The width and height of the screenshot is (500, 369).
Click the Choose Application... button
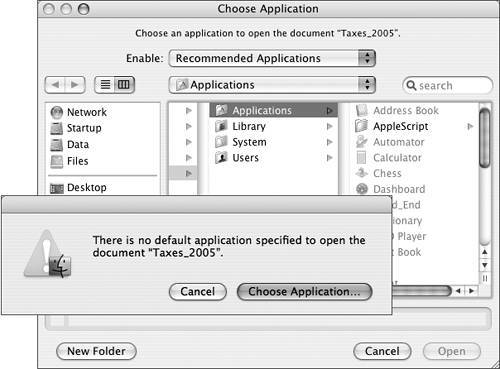[x=304, y=292]
